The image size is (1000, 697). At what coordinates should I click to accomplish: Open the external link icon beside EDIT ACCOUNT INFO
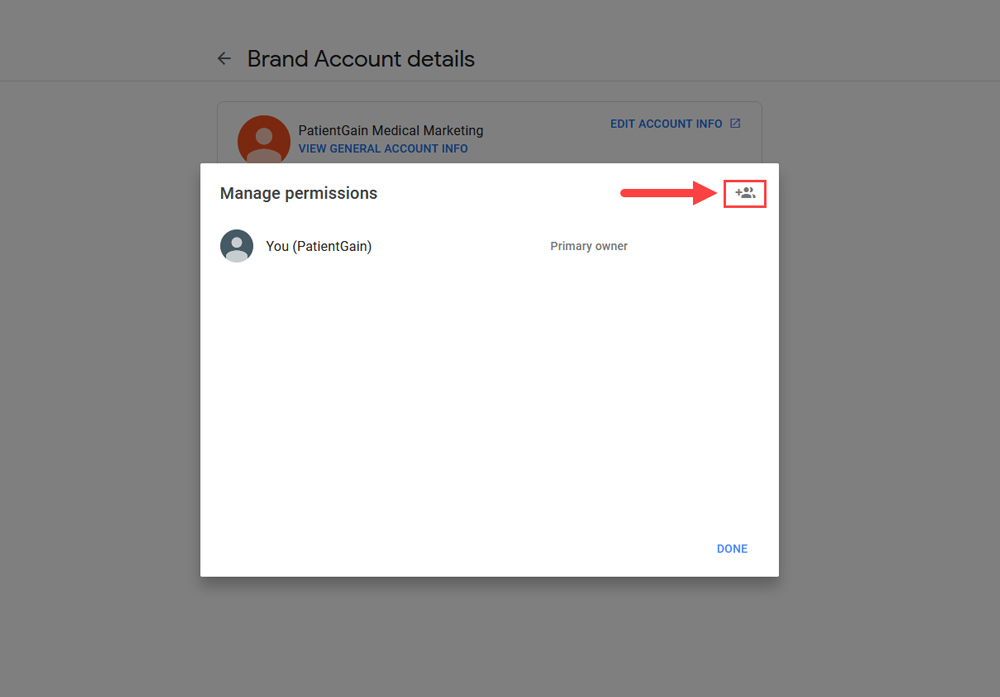pos(735,123)
